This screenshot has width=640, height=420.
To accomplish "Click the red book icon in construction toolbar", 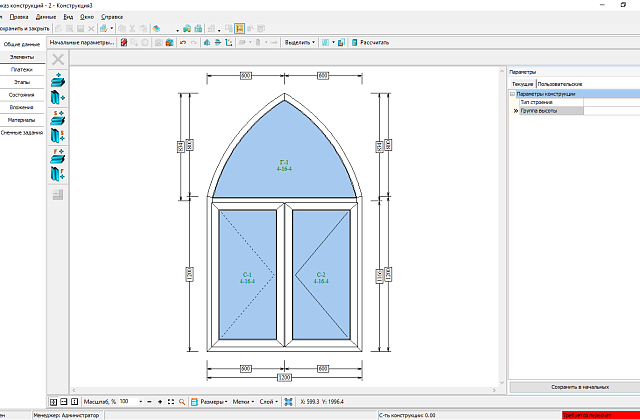I will (x=124, y=42).
